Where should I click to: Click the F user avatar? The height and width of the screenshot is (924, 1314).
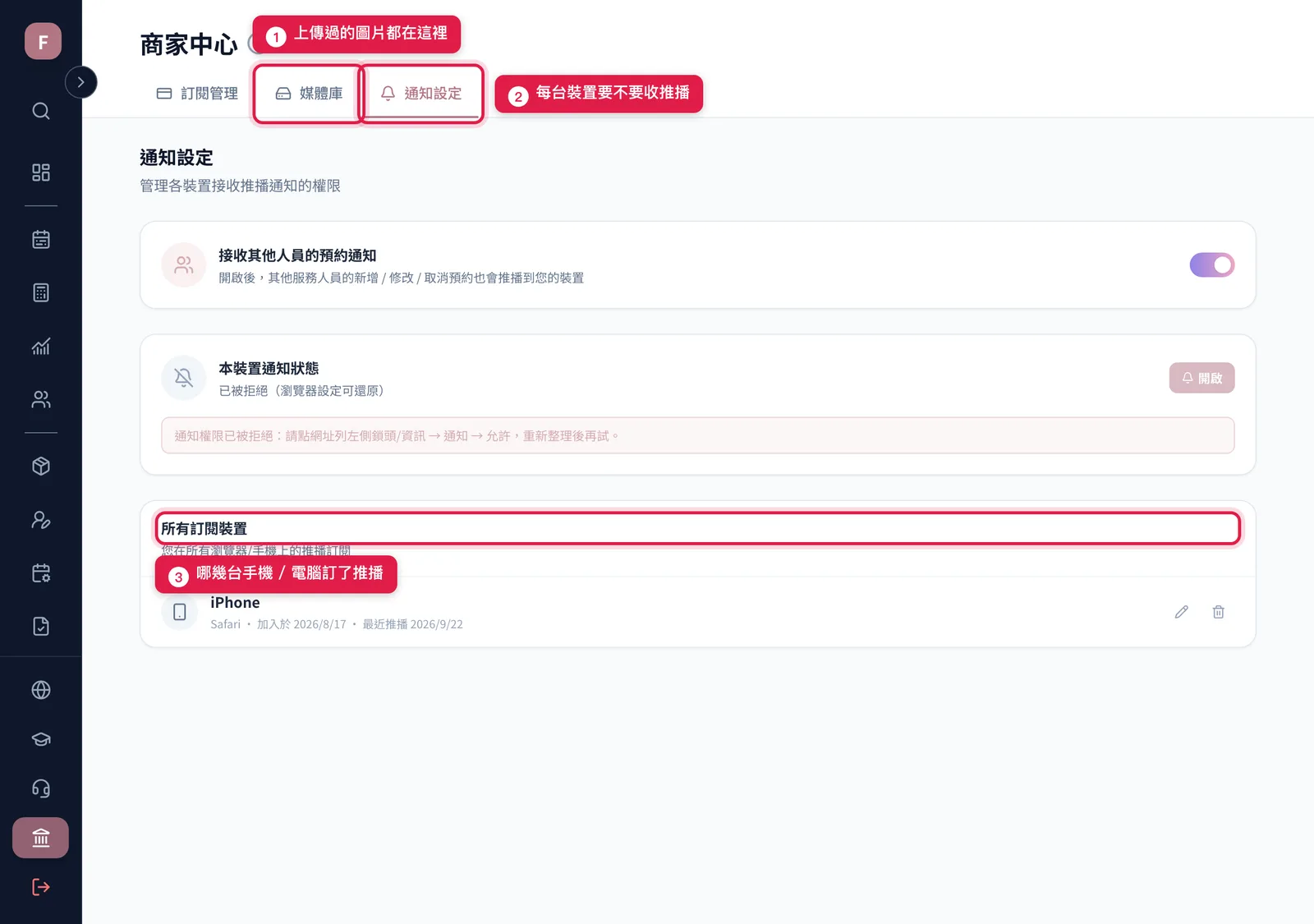click(x=43, y=41)
